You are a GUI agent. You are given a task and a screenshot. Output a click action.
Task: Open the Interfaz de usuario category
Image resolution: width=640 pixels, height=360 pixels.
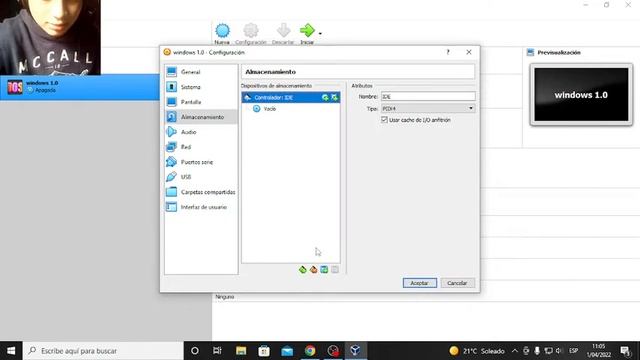201,207
